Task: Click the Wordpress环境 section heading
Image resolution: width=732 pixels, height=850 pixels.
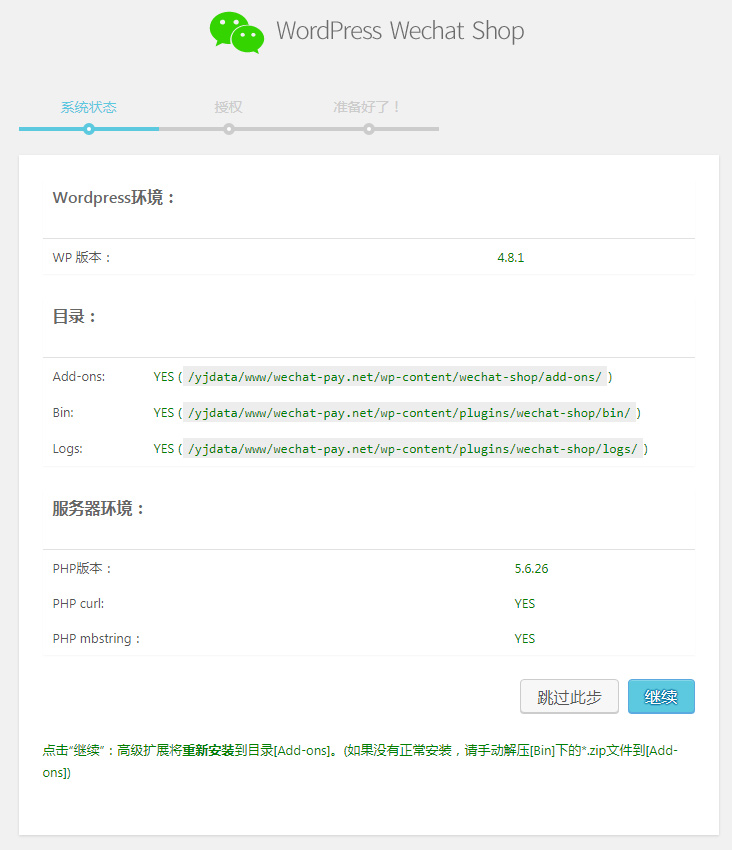Action: coord(113,198)
